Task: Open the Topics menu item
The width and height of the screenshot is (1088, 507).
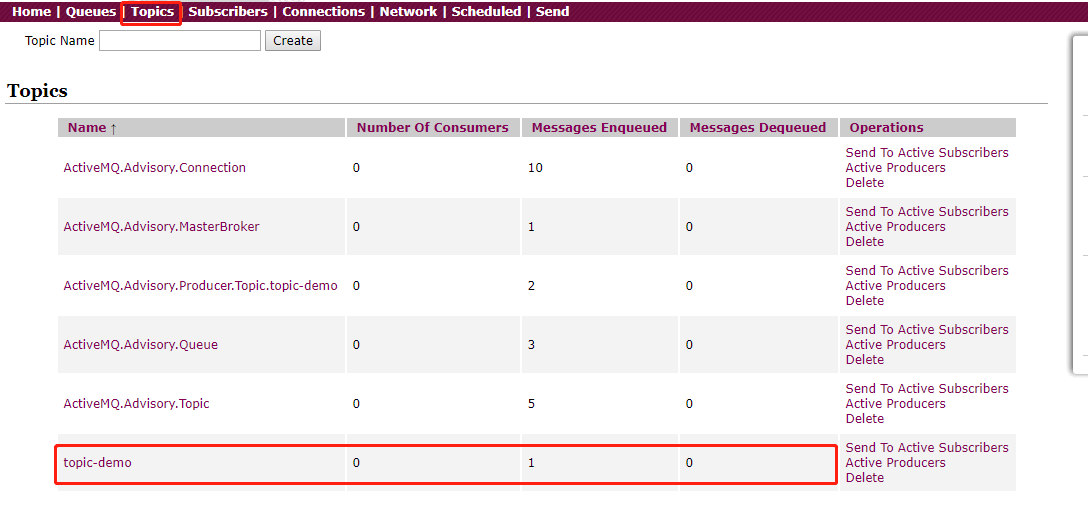Action: (x=152, y=12)
